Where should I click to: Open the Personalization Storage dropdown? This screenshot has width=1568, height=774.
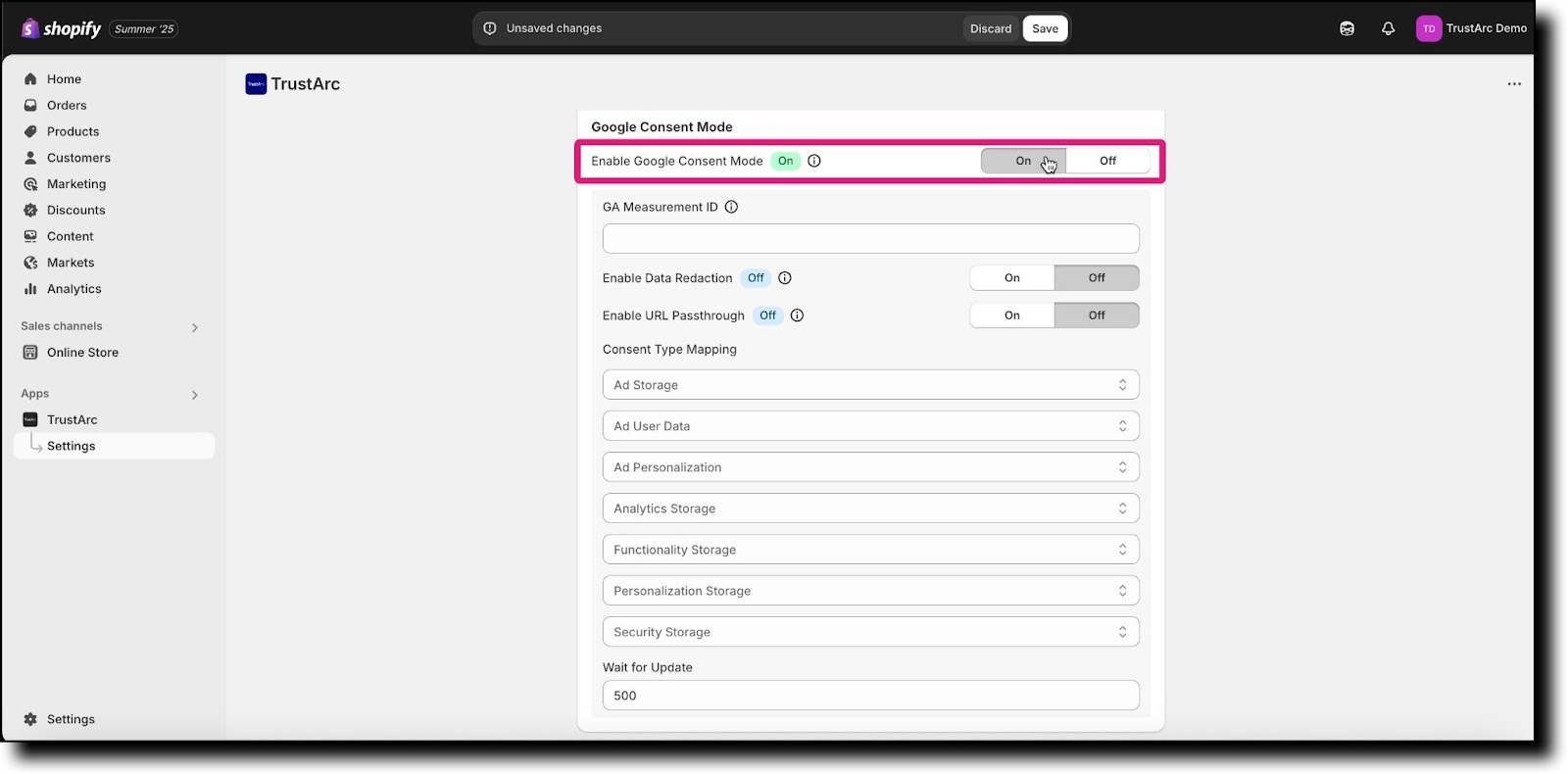point(871,591)
